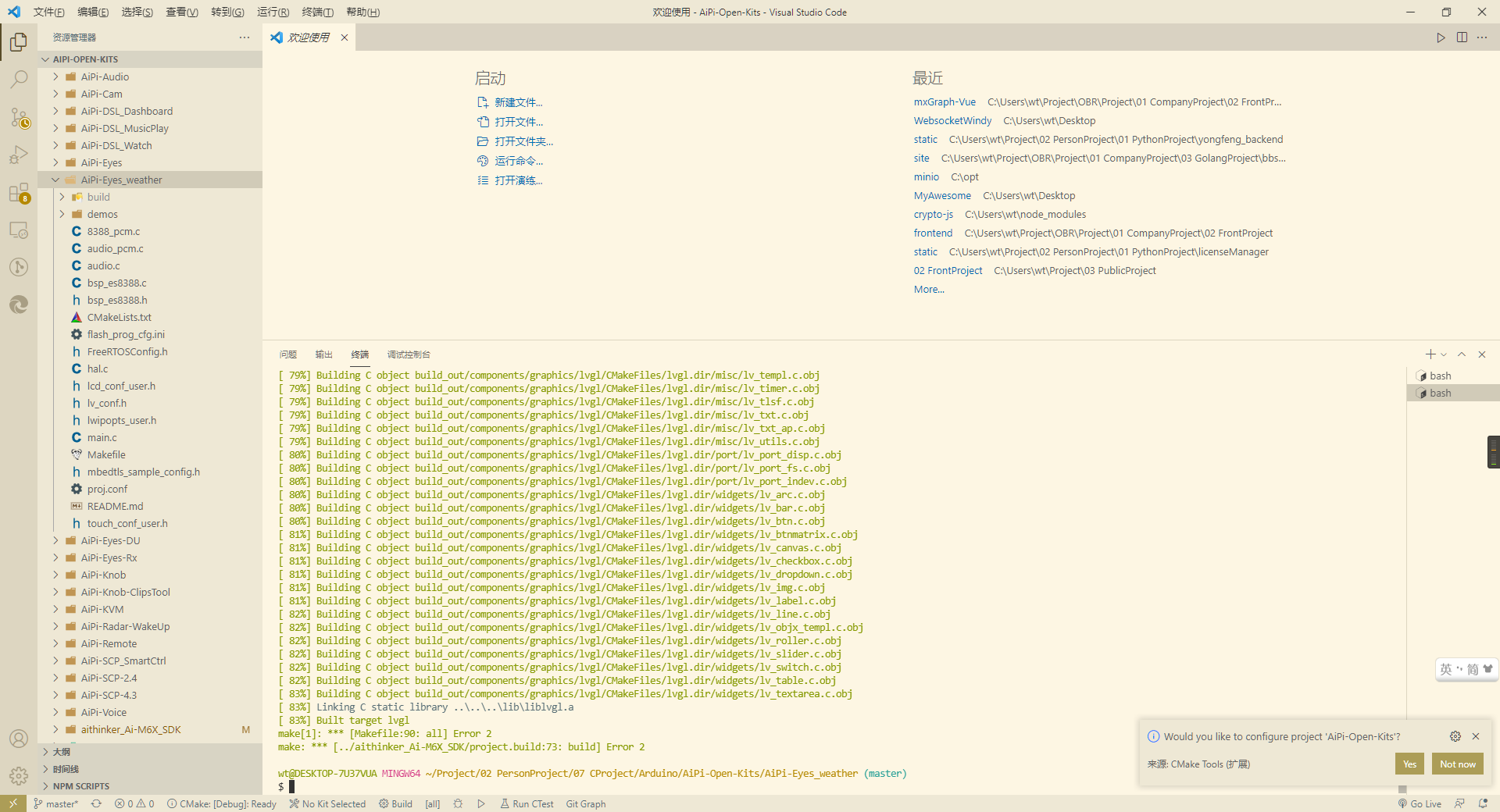
Task: Click the synchronize changes icon in status bar
Action: click(96, 803)
